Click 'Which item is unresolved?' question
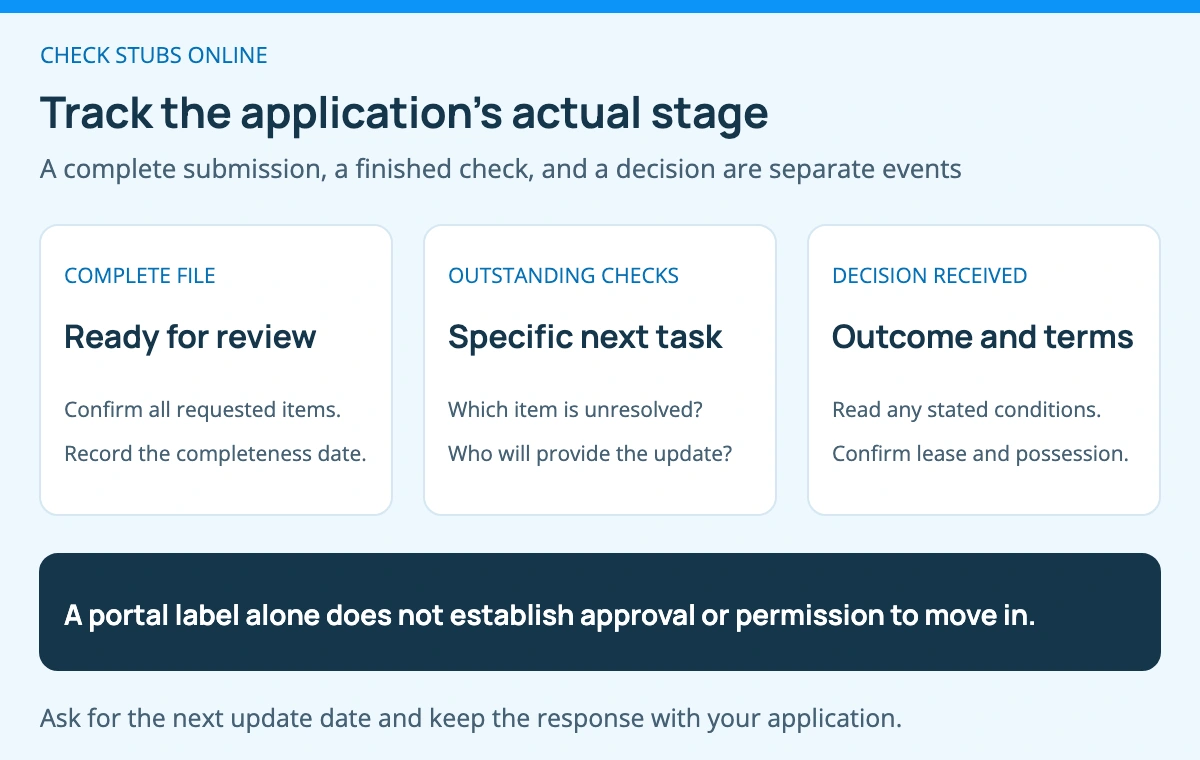This screenshot has height=760, width=1200. (576, 410)
